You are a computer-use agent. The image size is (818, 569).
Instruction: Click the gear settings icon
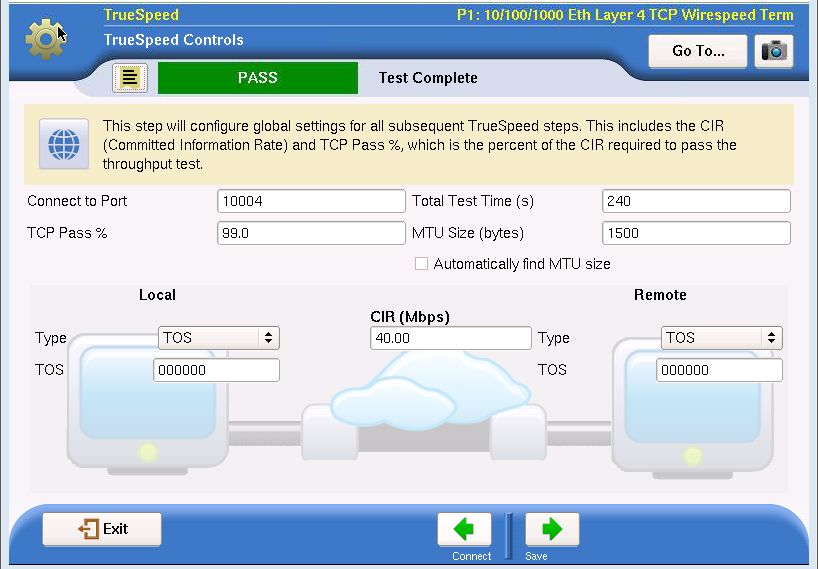tap(45, 39)
